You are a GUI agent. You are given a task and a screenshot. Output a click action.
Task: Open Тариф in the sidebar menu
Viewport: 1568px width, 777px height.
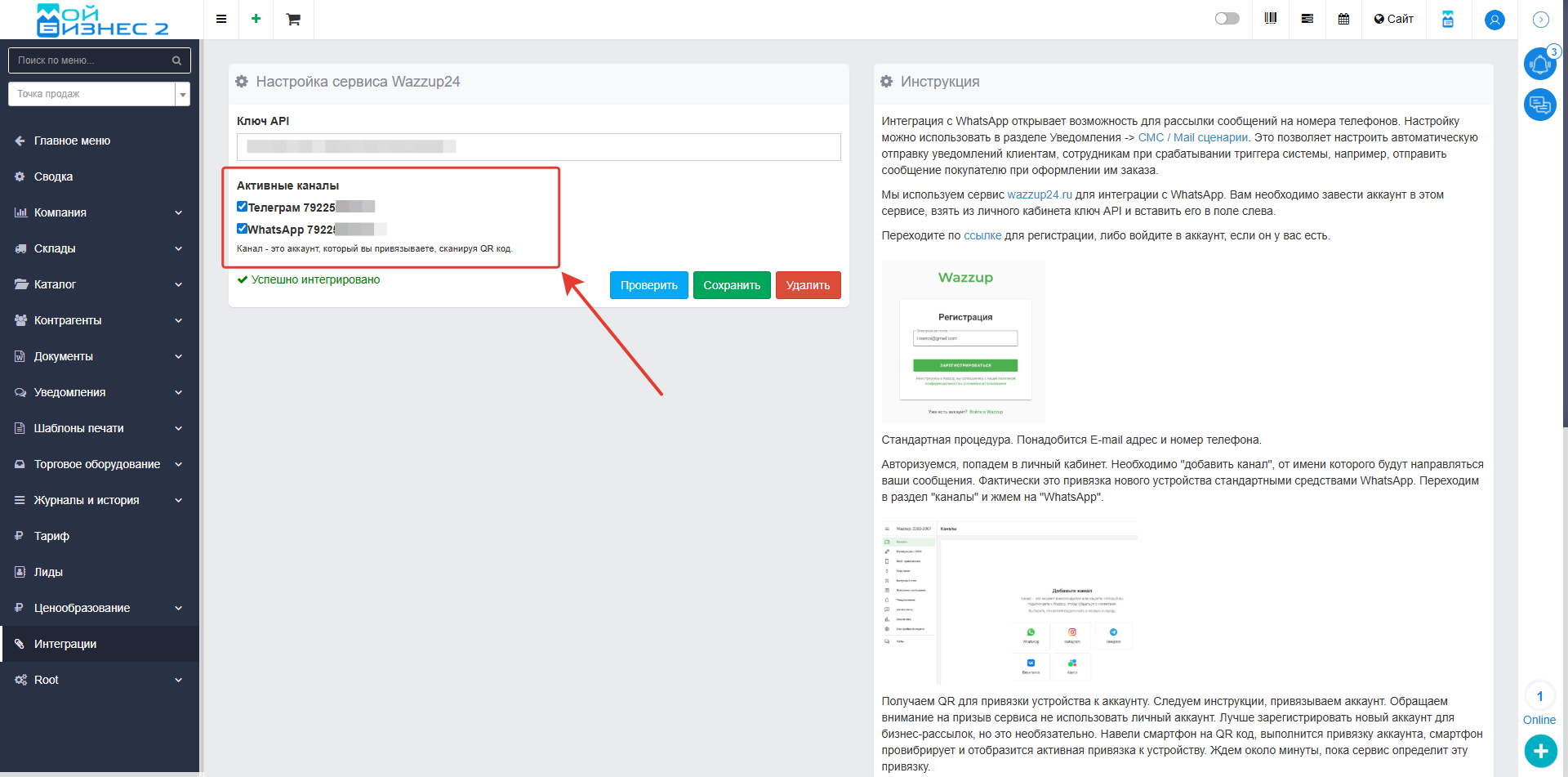pyautogui.click(x=51, y=536)
